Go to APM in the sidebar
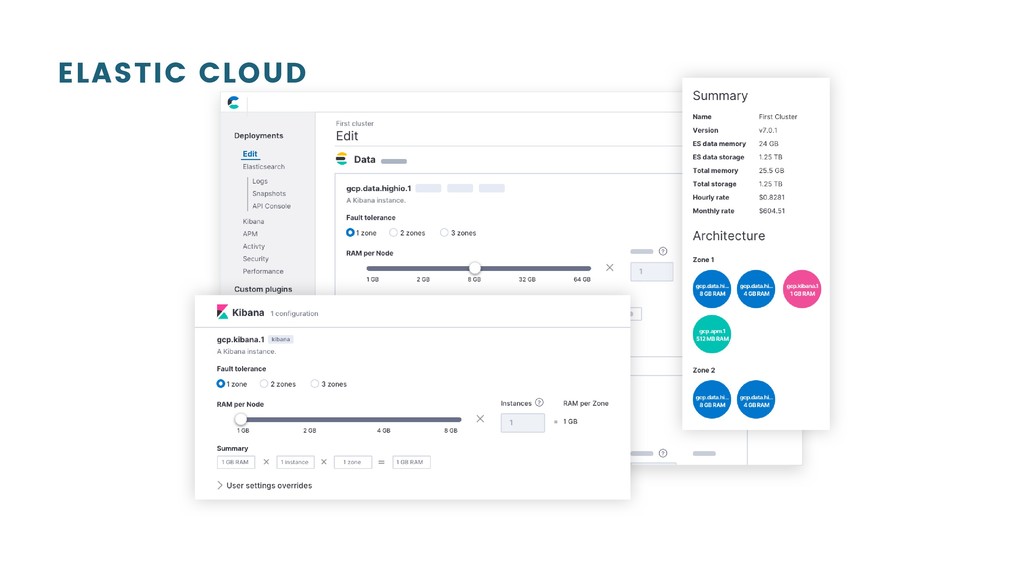The width and height of the screenshot is (1024, 576). pyautogui.click(x=250, y=233)
